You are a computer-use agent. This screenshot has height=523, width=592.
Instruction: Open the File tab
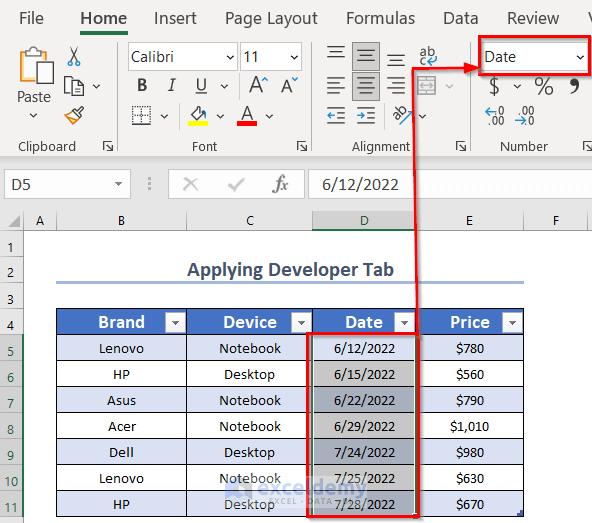[x=31, y=18]
